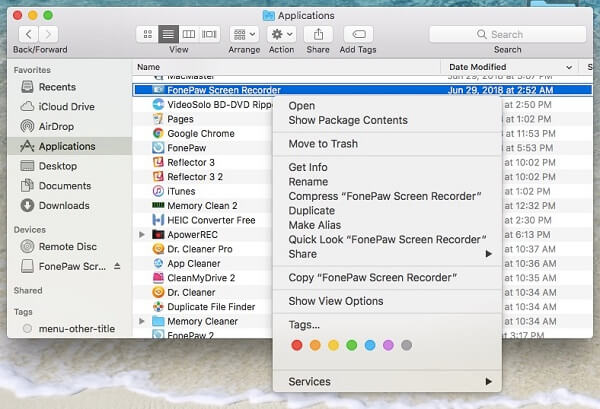
Task: Go back in Finder history
Action: coord(28,34)
